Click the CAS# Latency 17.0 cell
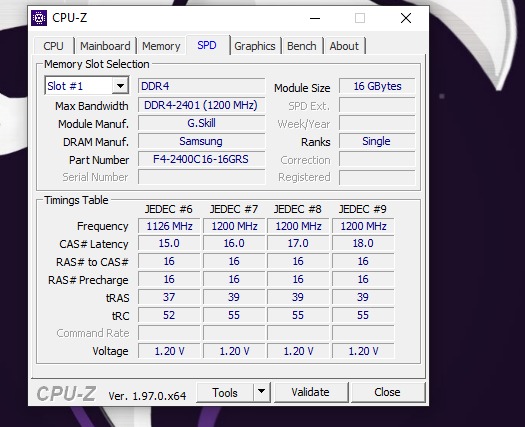This screenshot has width=525, height=427. 298,243
